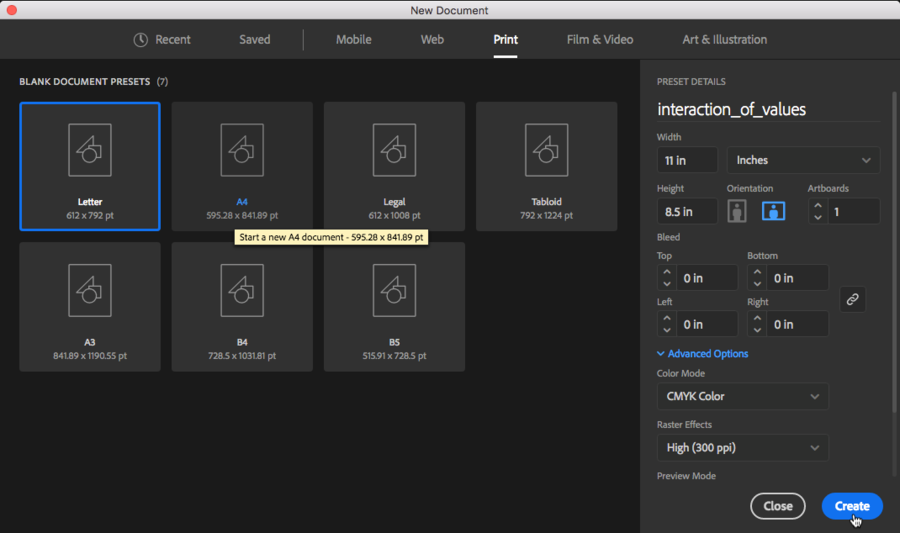Click the document name input field
Image resolution: width=900 pixels, height=533 pixels.
coord(767,110)
